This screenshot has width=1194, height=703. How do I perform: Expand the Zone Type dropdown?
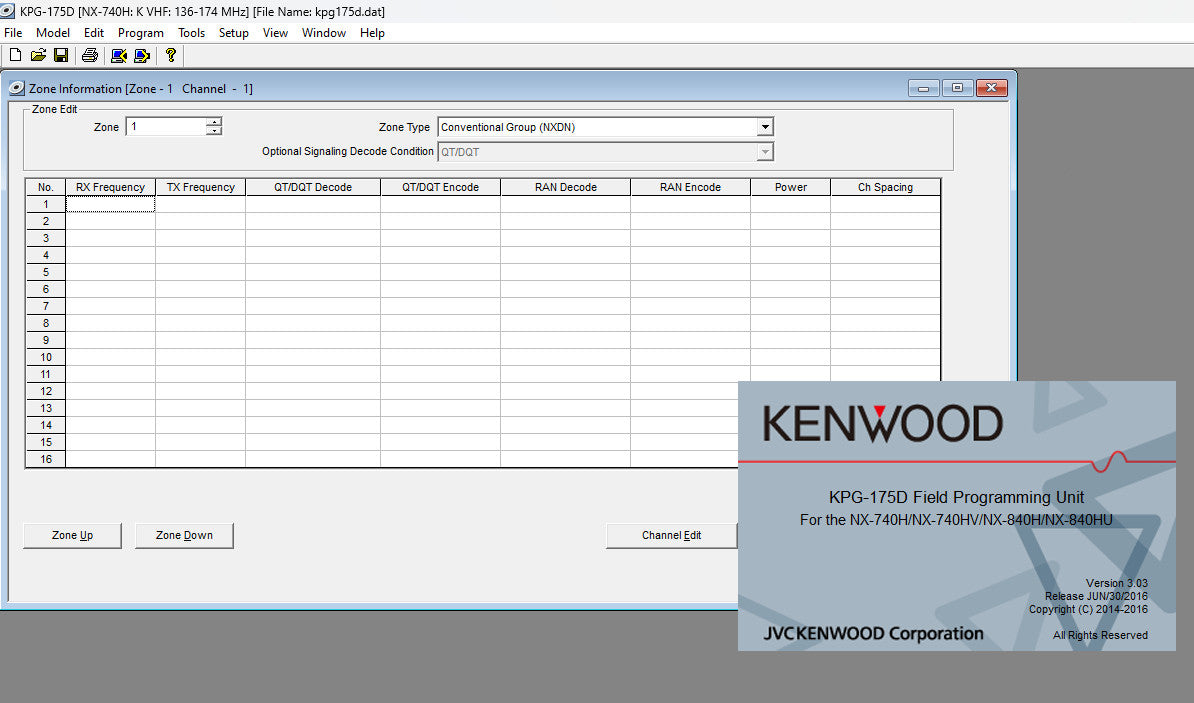(765, 127)
